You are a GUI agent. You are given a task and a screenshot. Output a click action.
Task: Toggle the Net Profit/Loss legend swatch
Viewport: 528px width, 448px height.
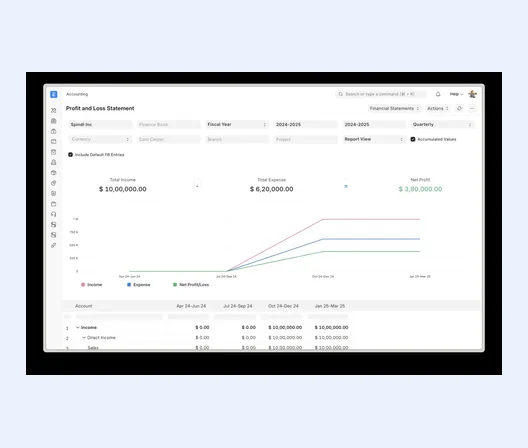(x=175, y=285)
